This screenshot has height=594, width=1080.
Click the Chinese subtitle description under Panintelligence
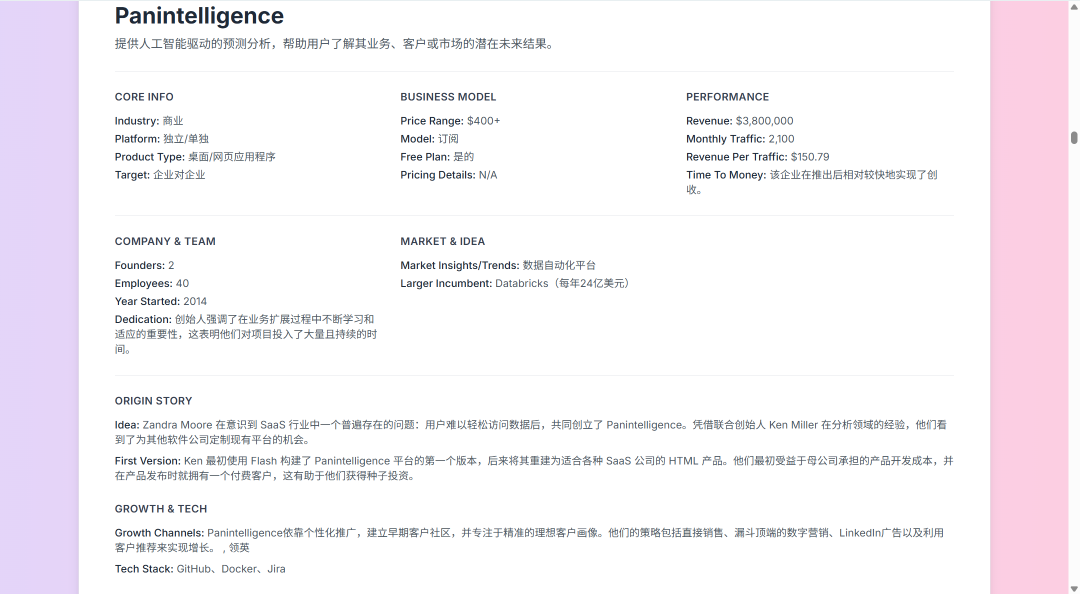(335, 44)
